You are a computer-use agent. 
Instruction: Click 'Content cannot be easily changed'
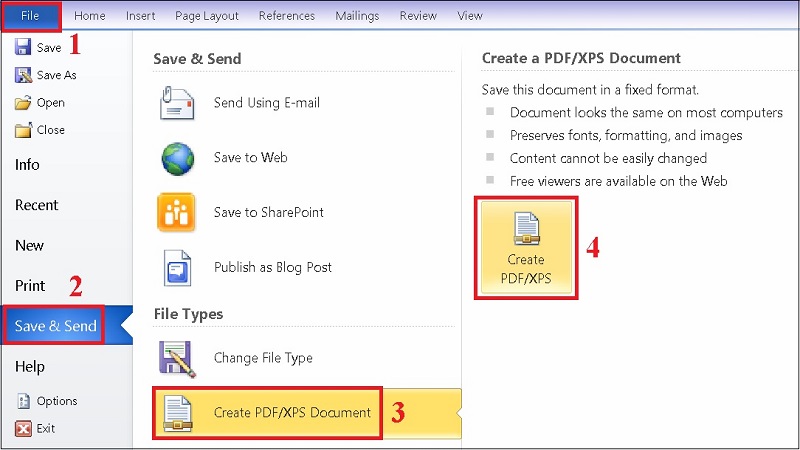pos(608,158)
